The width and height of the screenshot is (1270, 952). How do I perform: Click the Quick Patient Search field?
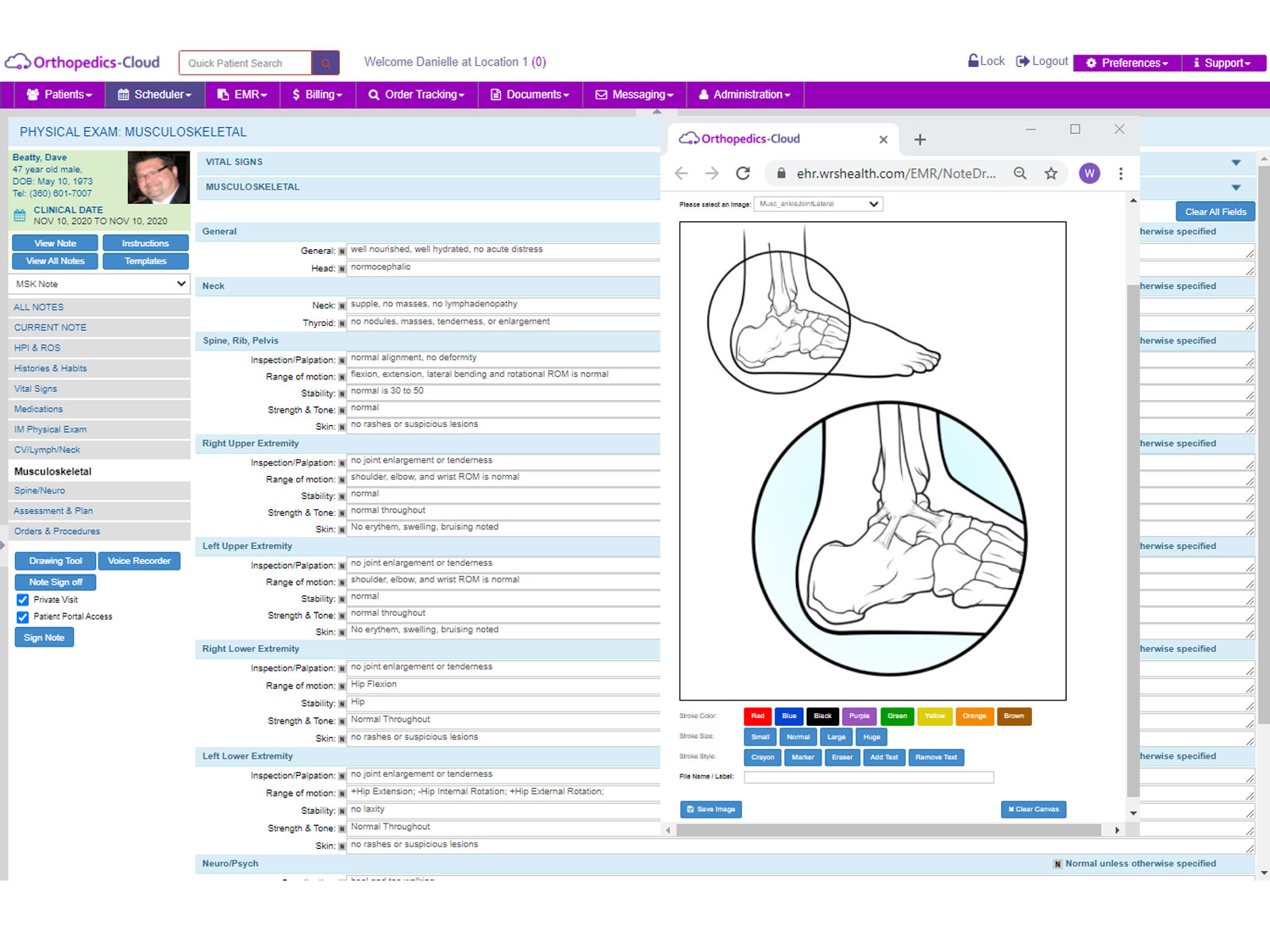(245, 63)
